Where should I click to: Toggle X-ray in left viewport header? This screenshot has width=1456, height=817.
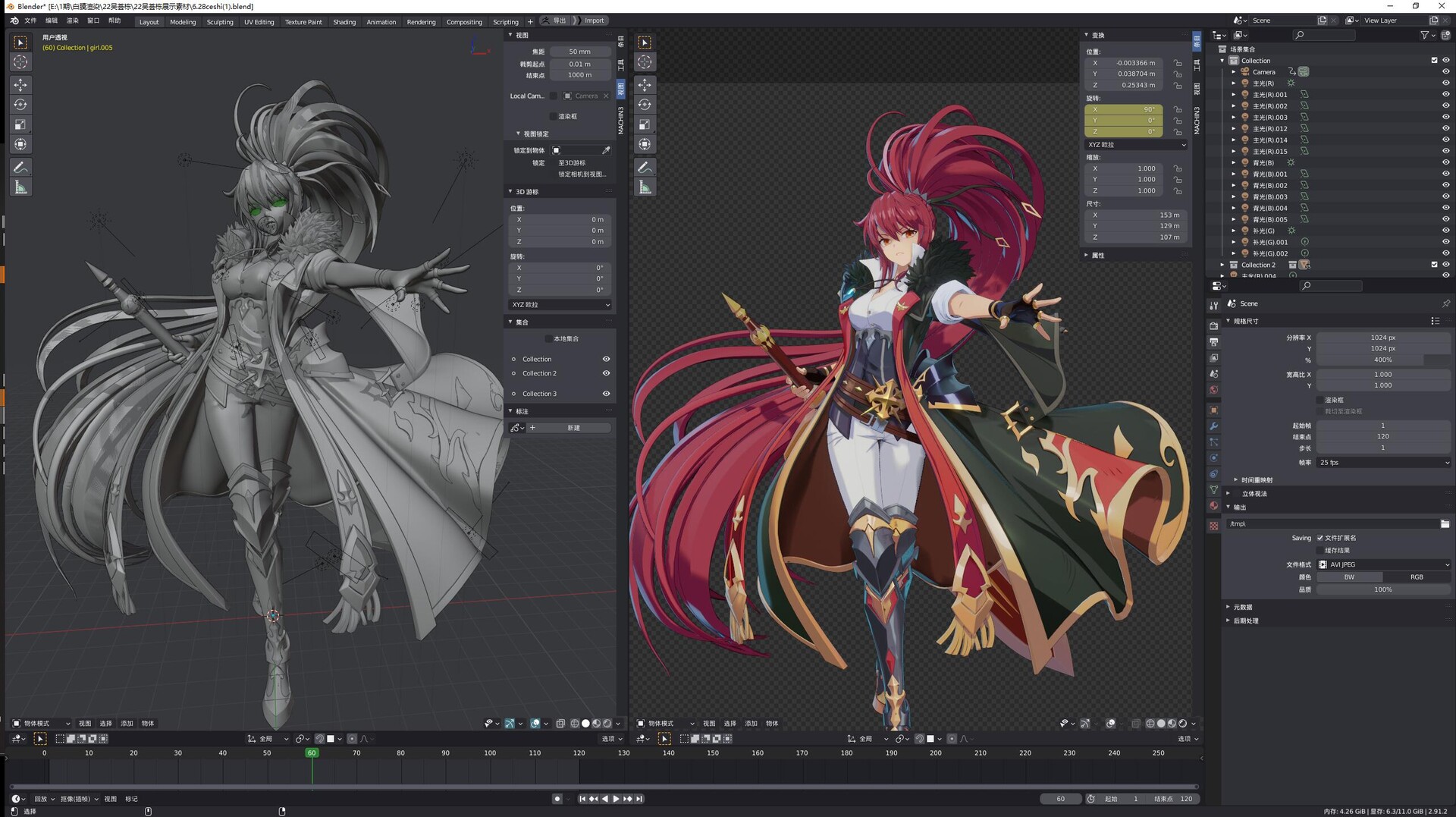[x=560, y=724]
